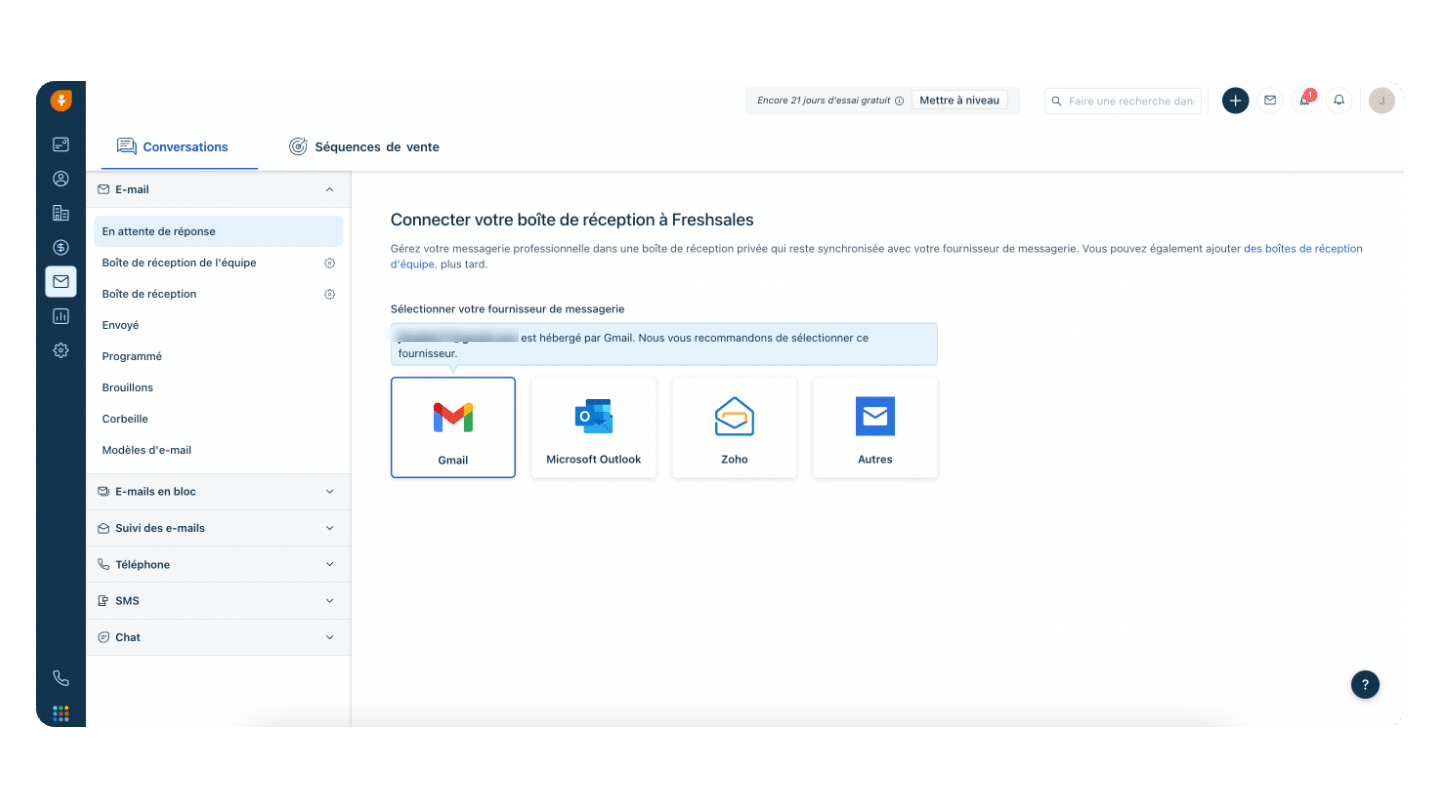
Task: Open the Contacts person icon in sidebar
Action: (x=61, y=179)
